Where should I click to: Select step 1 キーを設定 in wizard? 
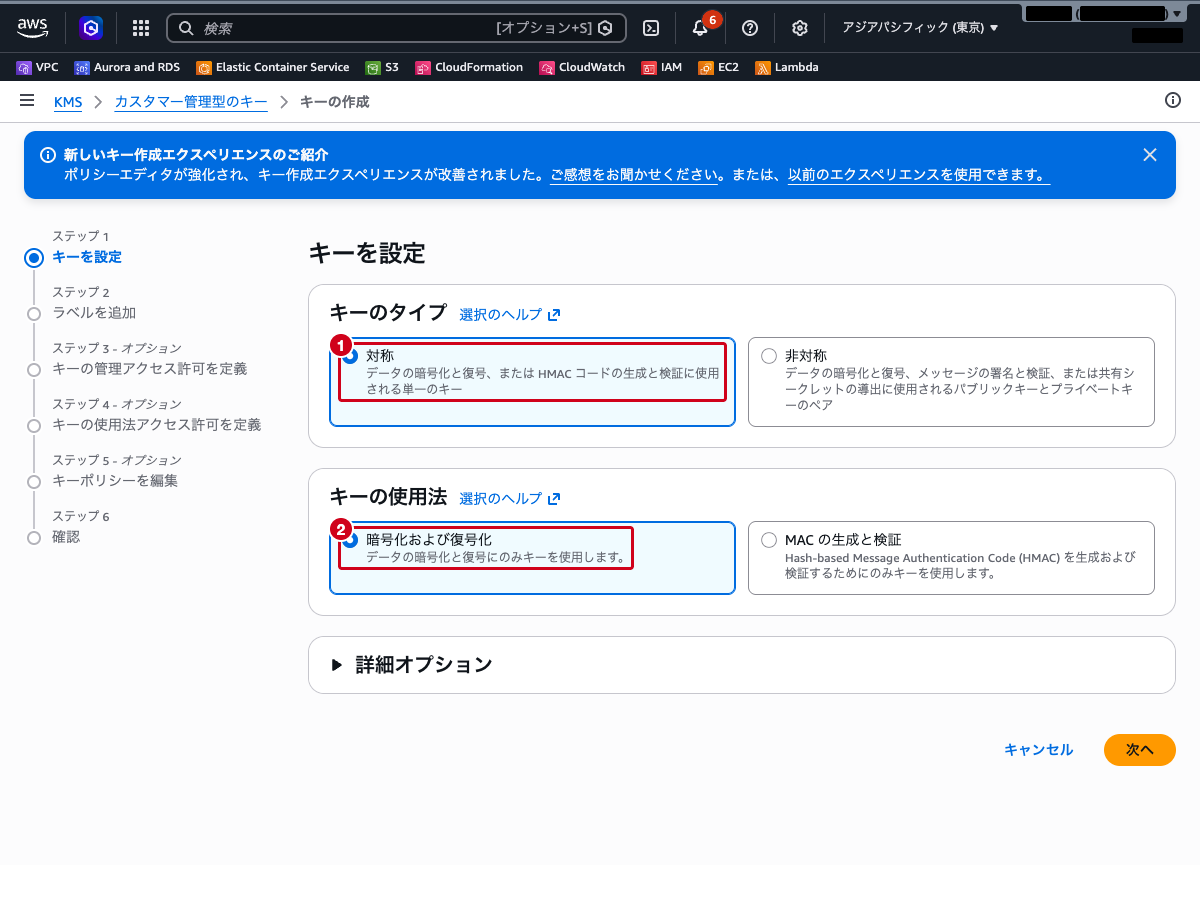pyautogui.click(x=87, y=257)
